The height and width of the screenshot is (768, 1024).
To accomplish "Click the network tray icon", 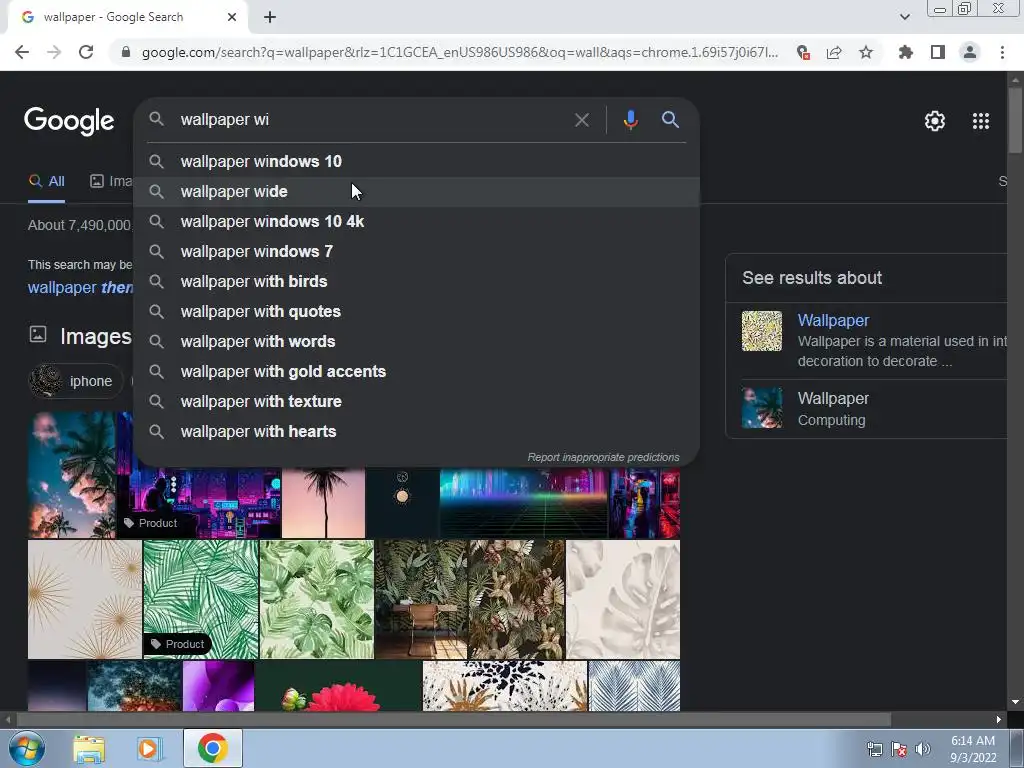I will pyautogui.click(x=874, y=749).
